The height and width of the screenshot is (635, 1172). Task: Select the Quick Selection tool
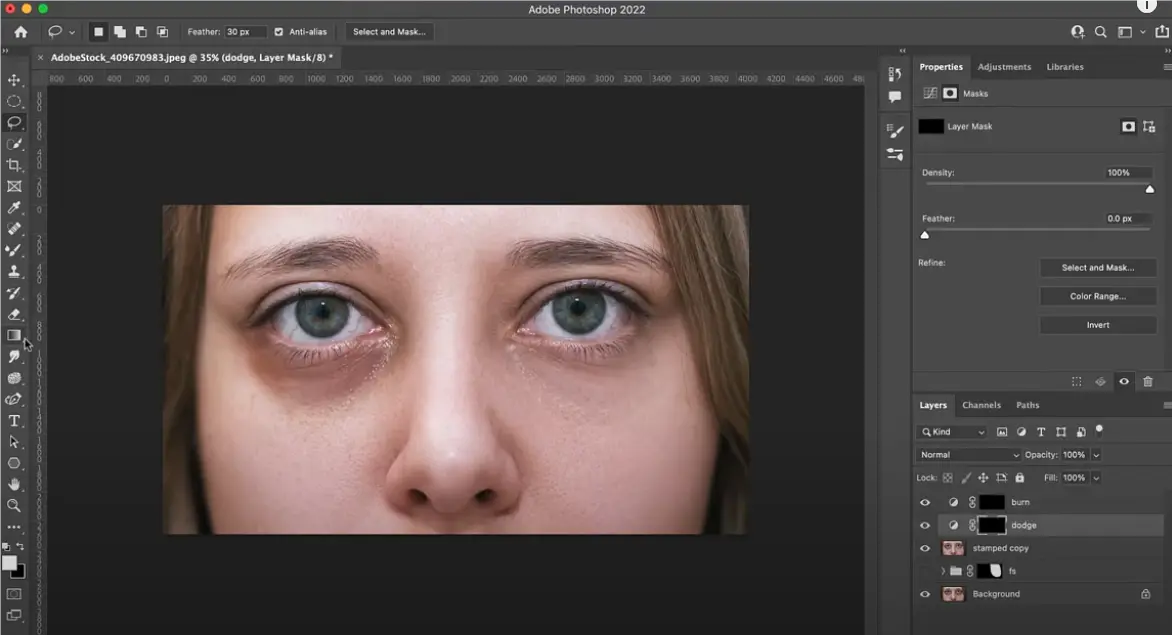click(14, 143)
